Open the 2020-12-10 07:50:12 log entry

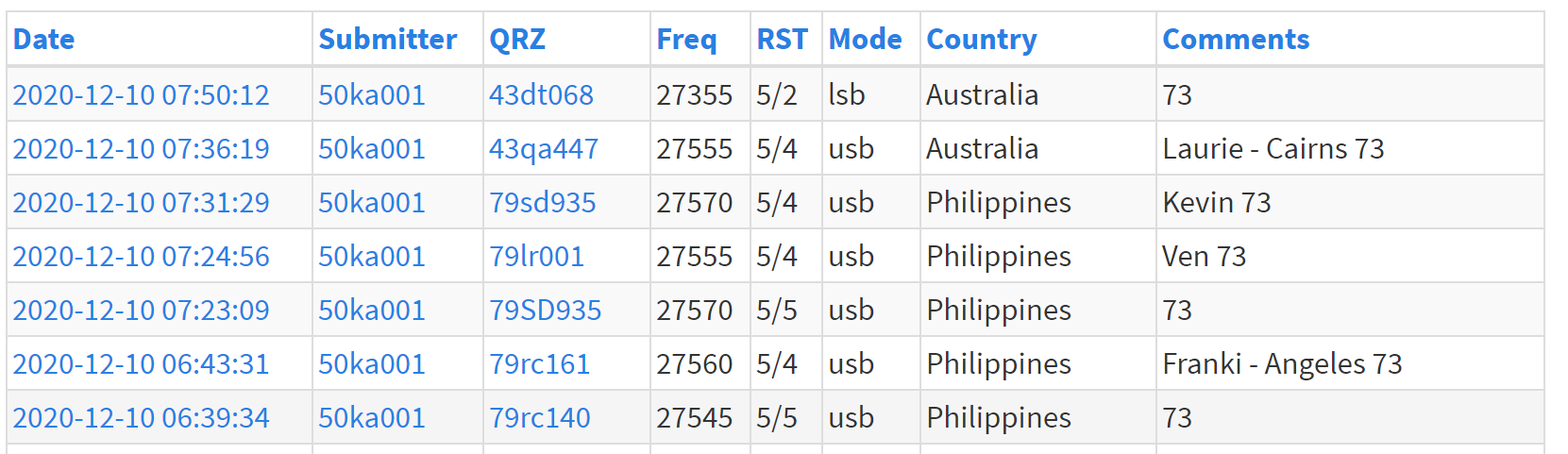tap(141, 94)
